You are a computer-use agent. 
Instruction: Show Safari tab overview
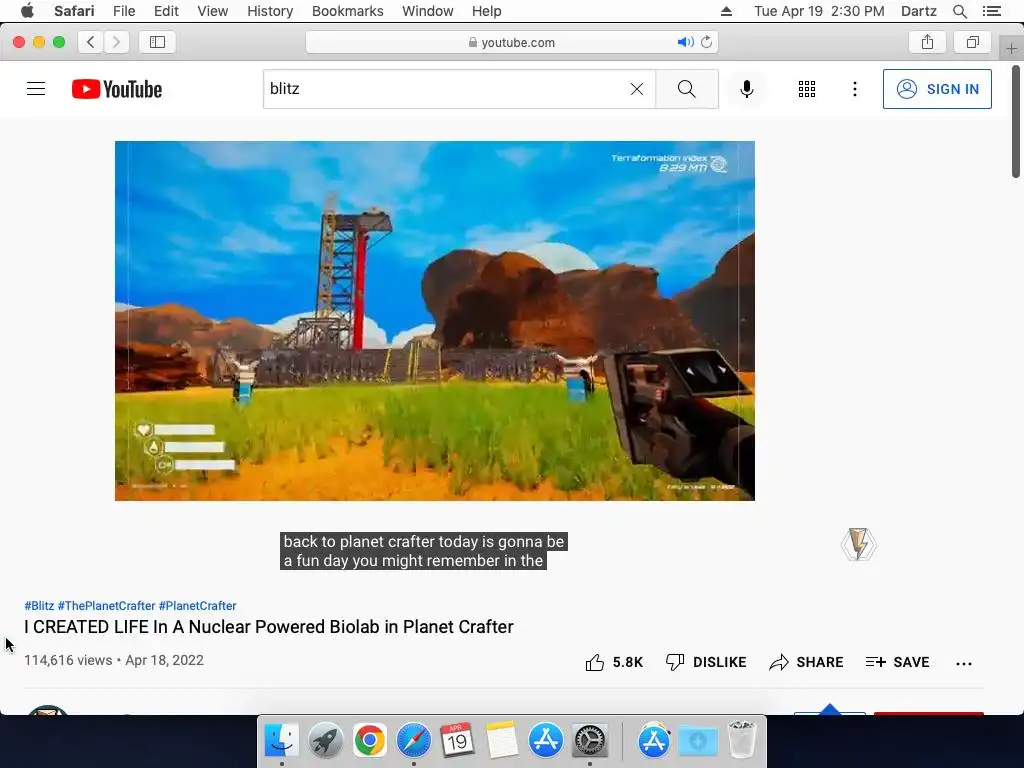[x=973, y=42]
